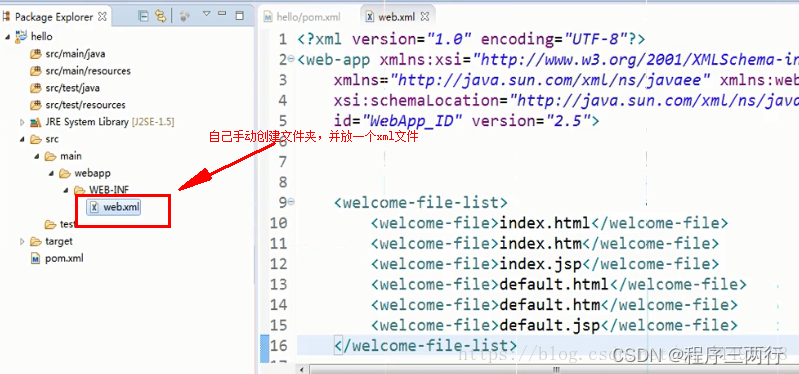
Task: Close the Package Explorer view tab
Action: click(x=102, y=16)
